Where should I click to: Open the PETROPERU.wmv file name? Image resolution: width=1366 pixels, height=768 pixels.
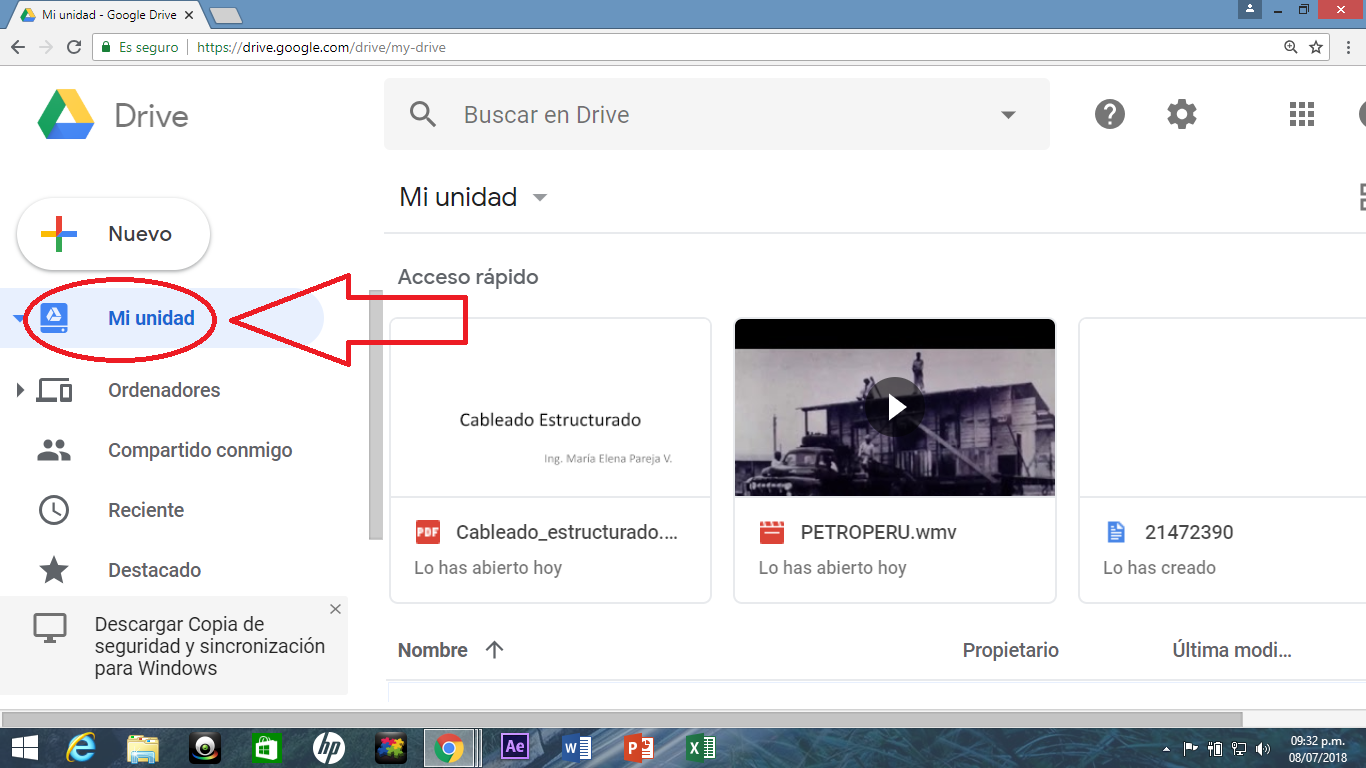(x=879, y=532)
